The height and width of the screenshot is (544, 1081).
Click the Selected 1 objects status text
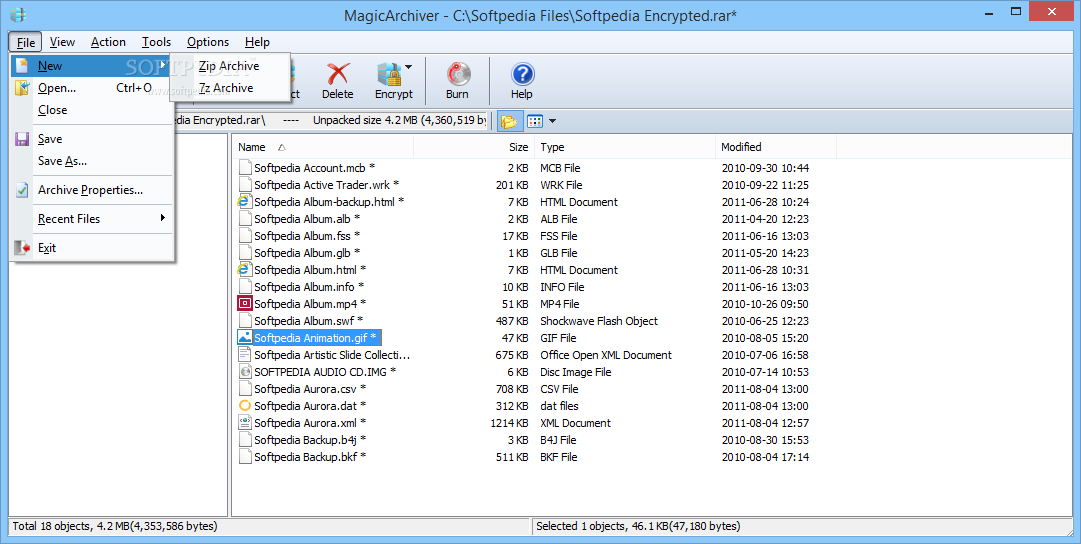pos(638,526)
